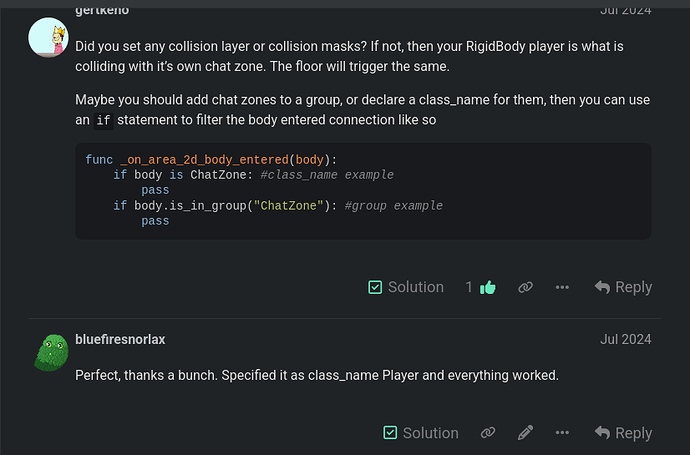
Task: Open bluefiresnorlax username link
Action: [120, 339]
